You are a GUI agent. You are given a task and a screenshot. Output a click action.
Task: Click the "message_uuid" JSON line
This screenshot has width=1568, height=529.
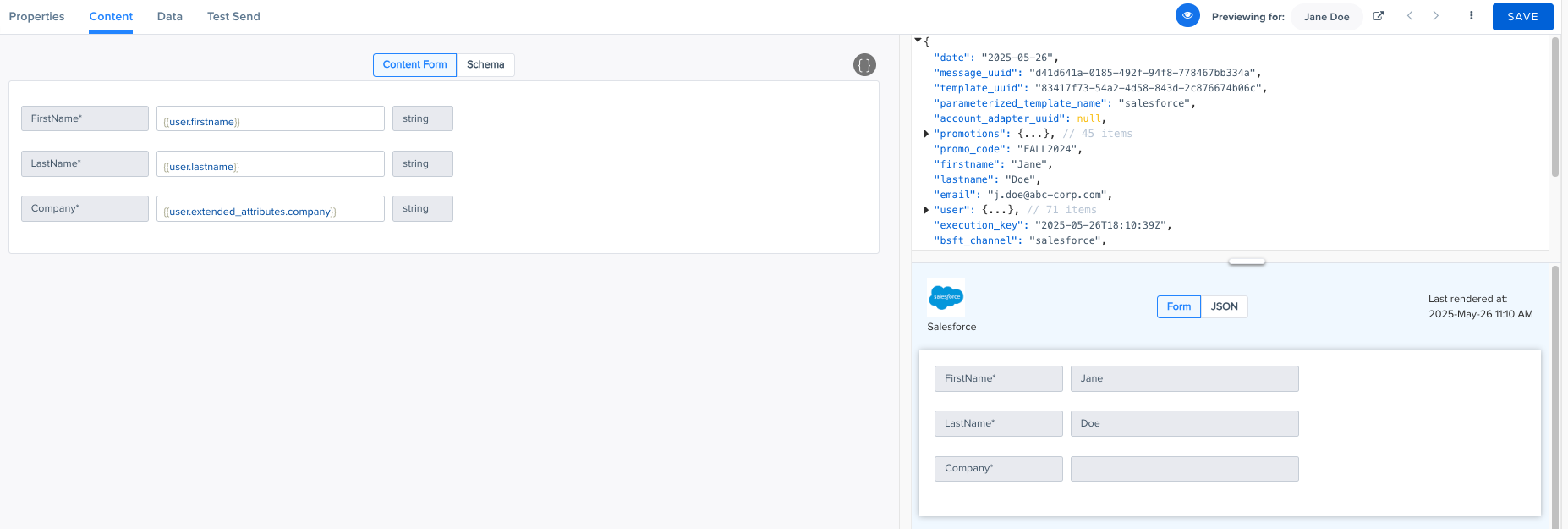pyautogui.click(x=1098, y=73)
